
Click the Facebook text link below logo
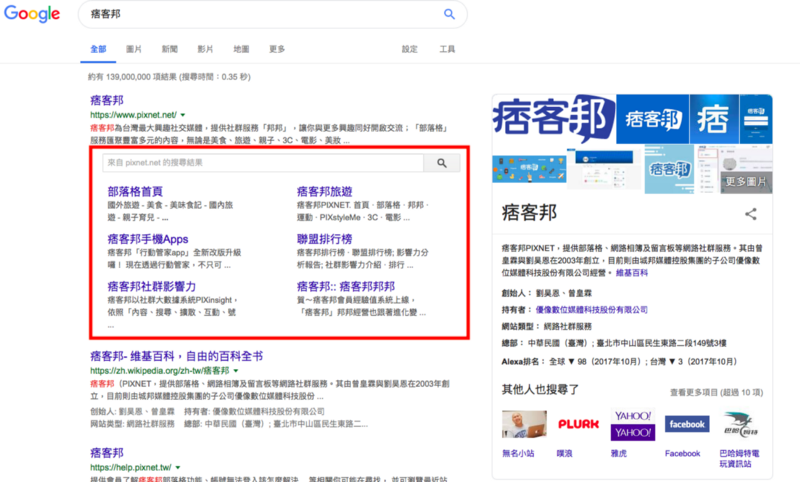coord(683,453)
